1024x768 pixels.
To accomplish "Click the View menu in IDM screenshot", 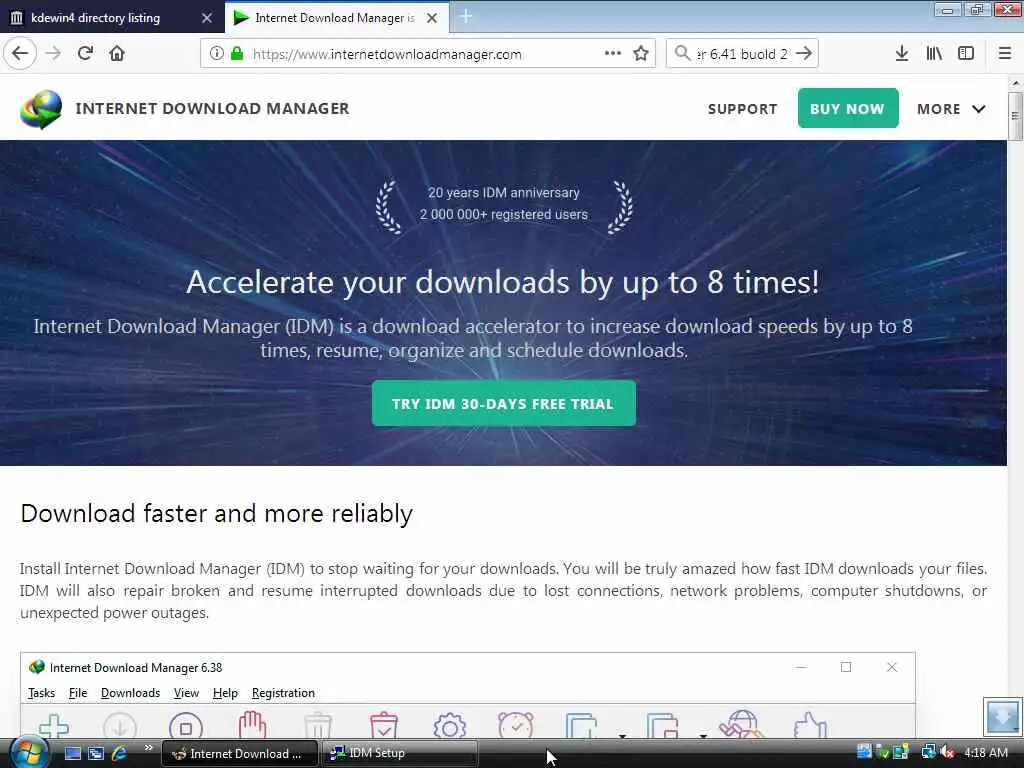I will (186, 693).
